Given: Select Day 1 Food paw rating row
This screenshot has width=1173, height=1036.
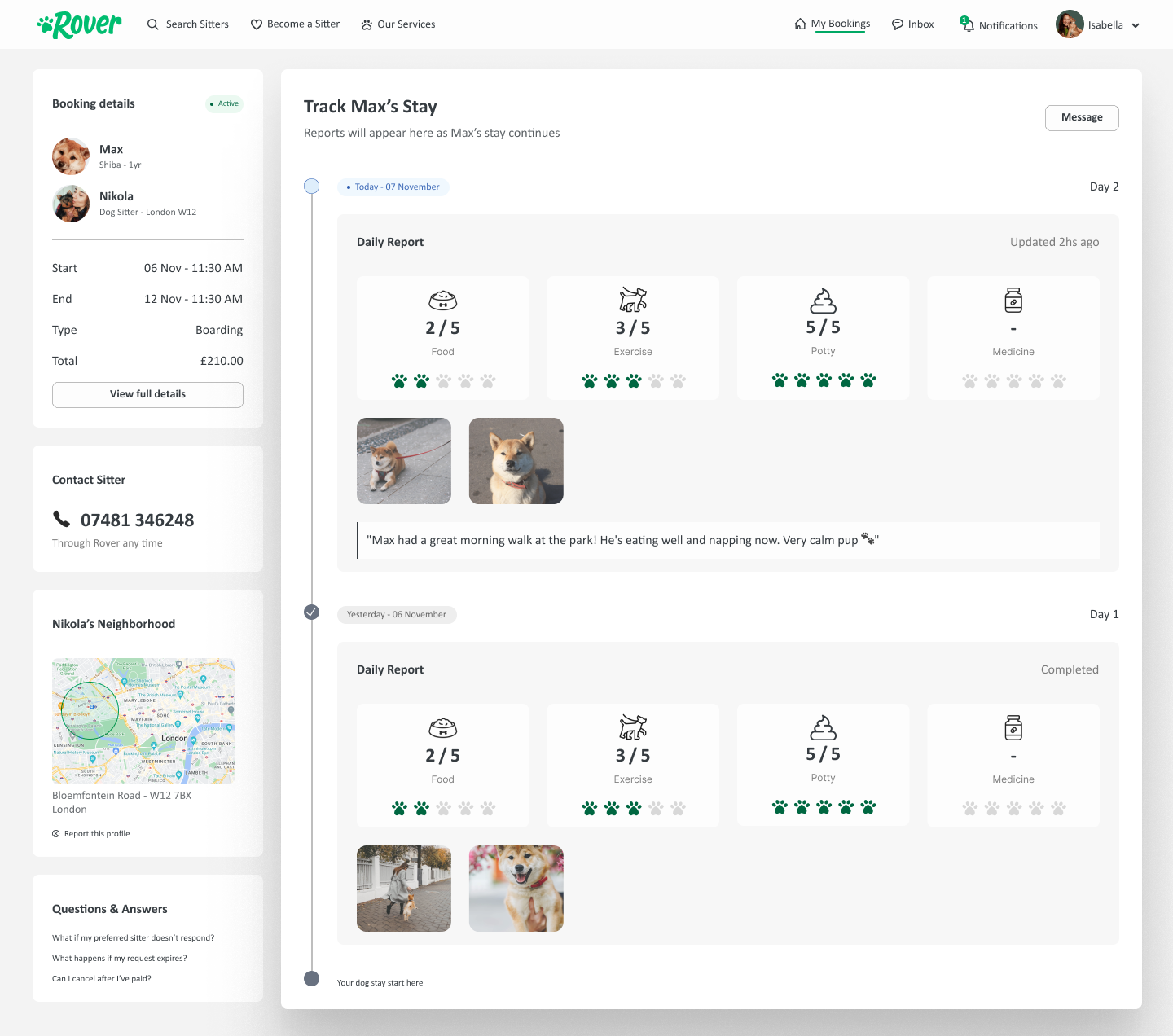Looking at the screenshot, I should 443,808.
